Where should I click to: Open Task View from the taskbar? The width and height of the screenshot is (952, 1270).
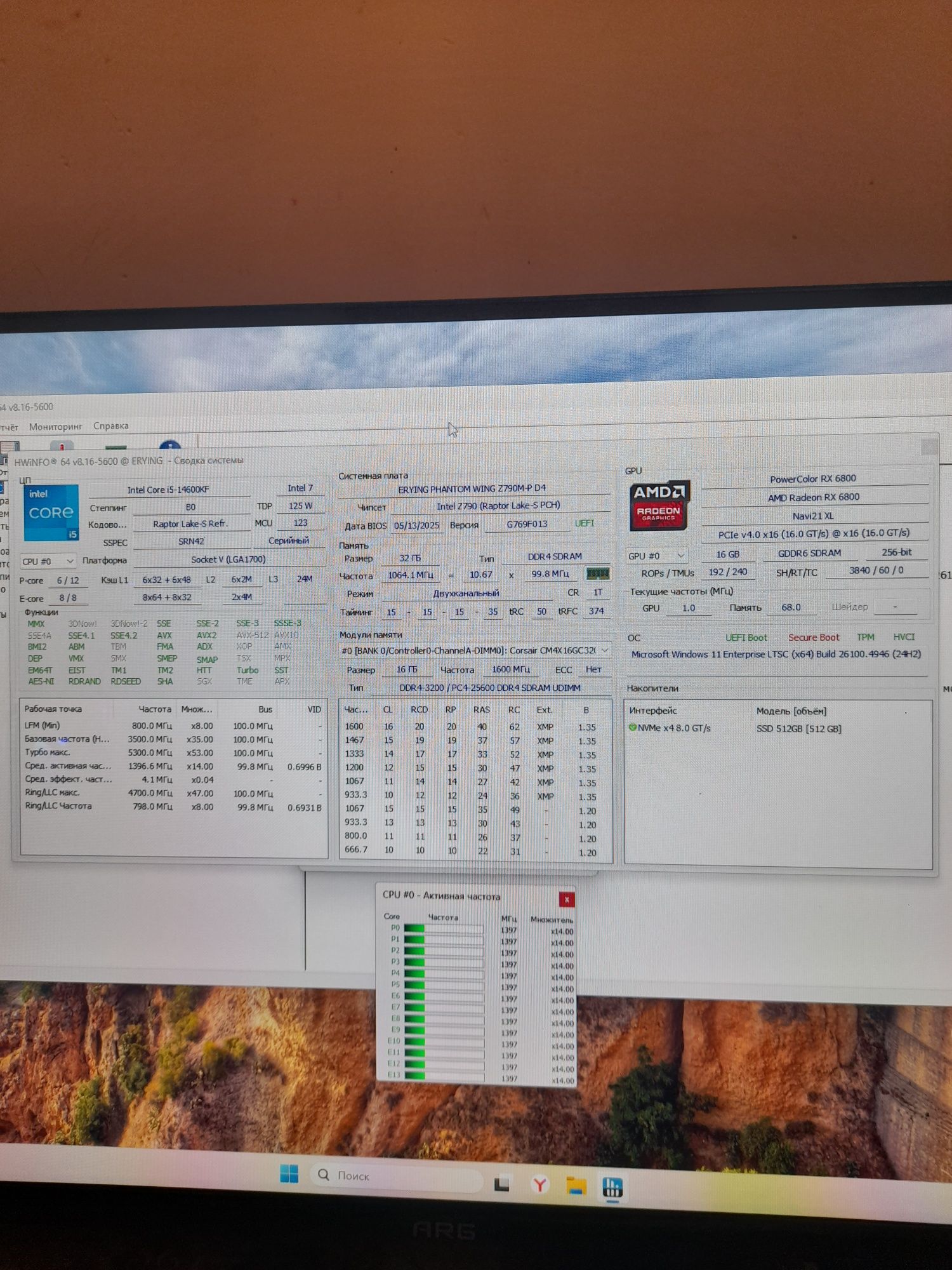[502, 1184]
